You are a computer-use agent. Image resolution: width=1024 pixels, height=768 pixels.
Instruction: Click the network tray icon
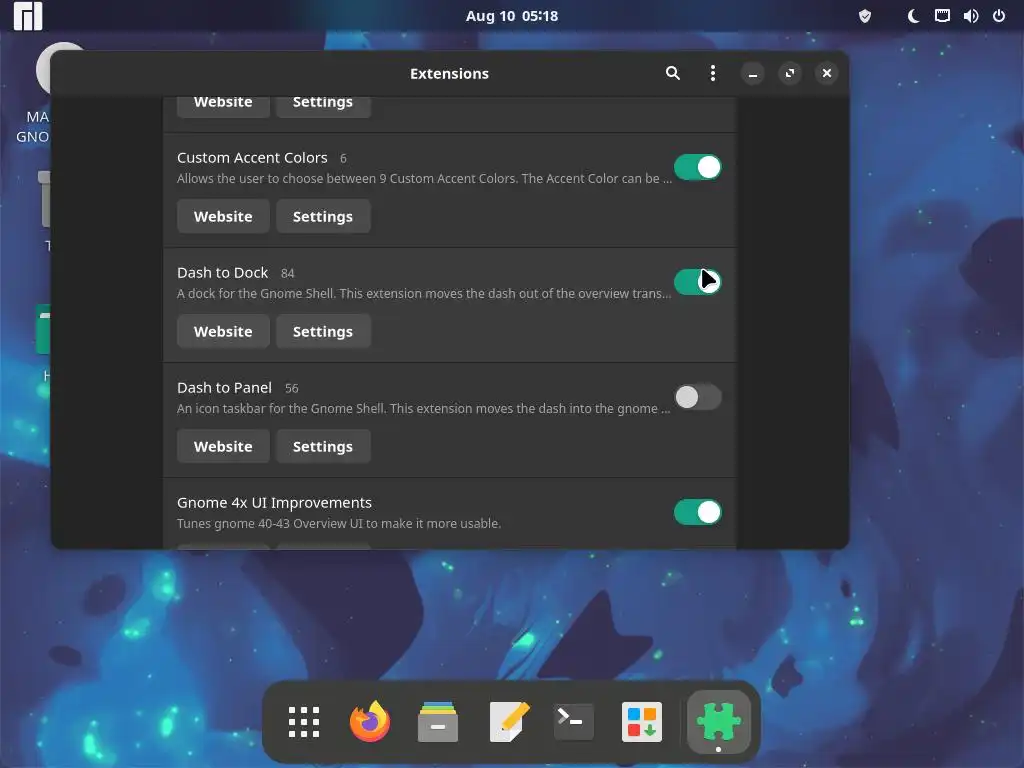pos(942,16)
